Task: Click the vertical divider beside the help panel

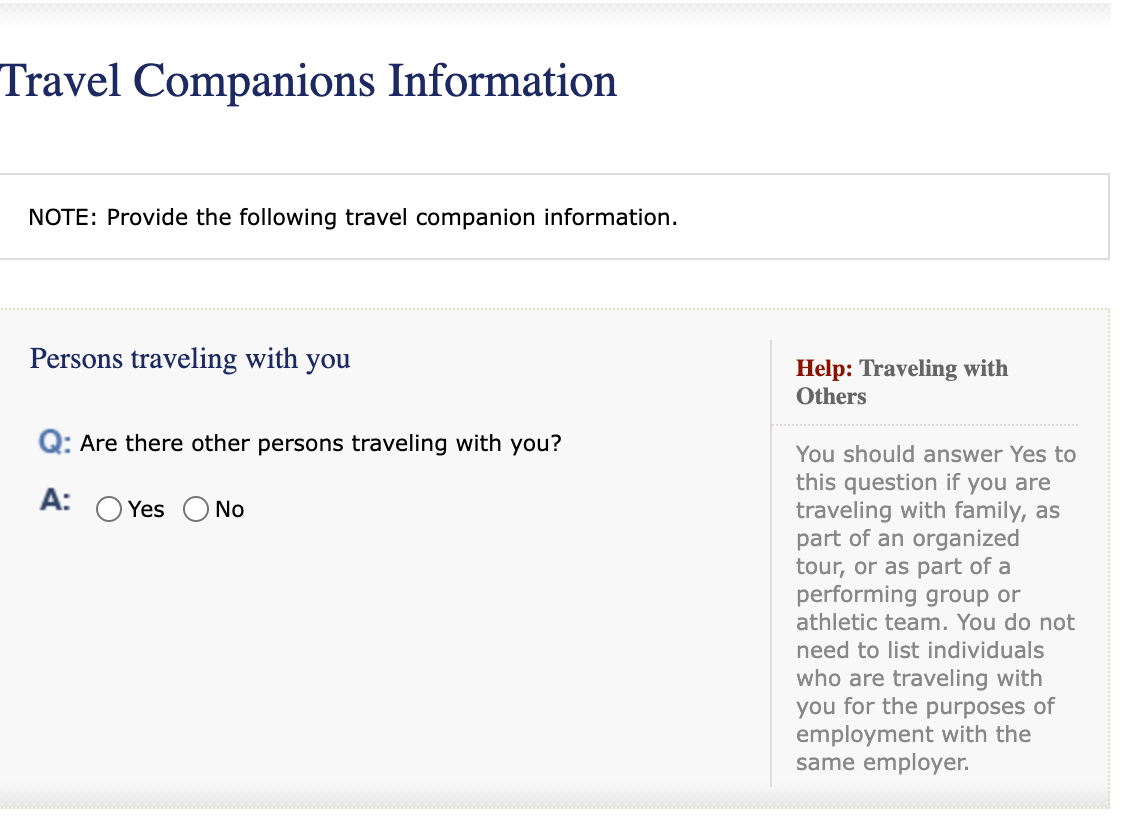Action: click(771, 560)
